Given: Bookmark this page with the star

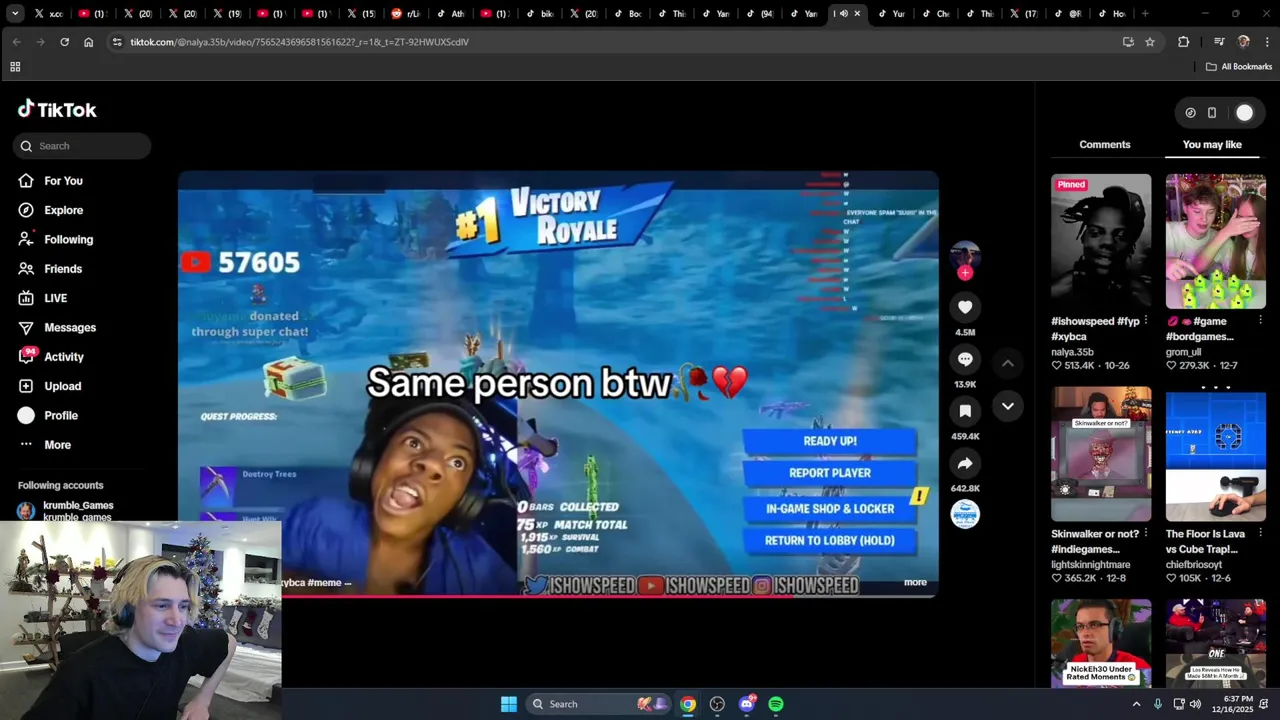Looking at the screenshot, I should [x=1150, y=42].
